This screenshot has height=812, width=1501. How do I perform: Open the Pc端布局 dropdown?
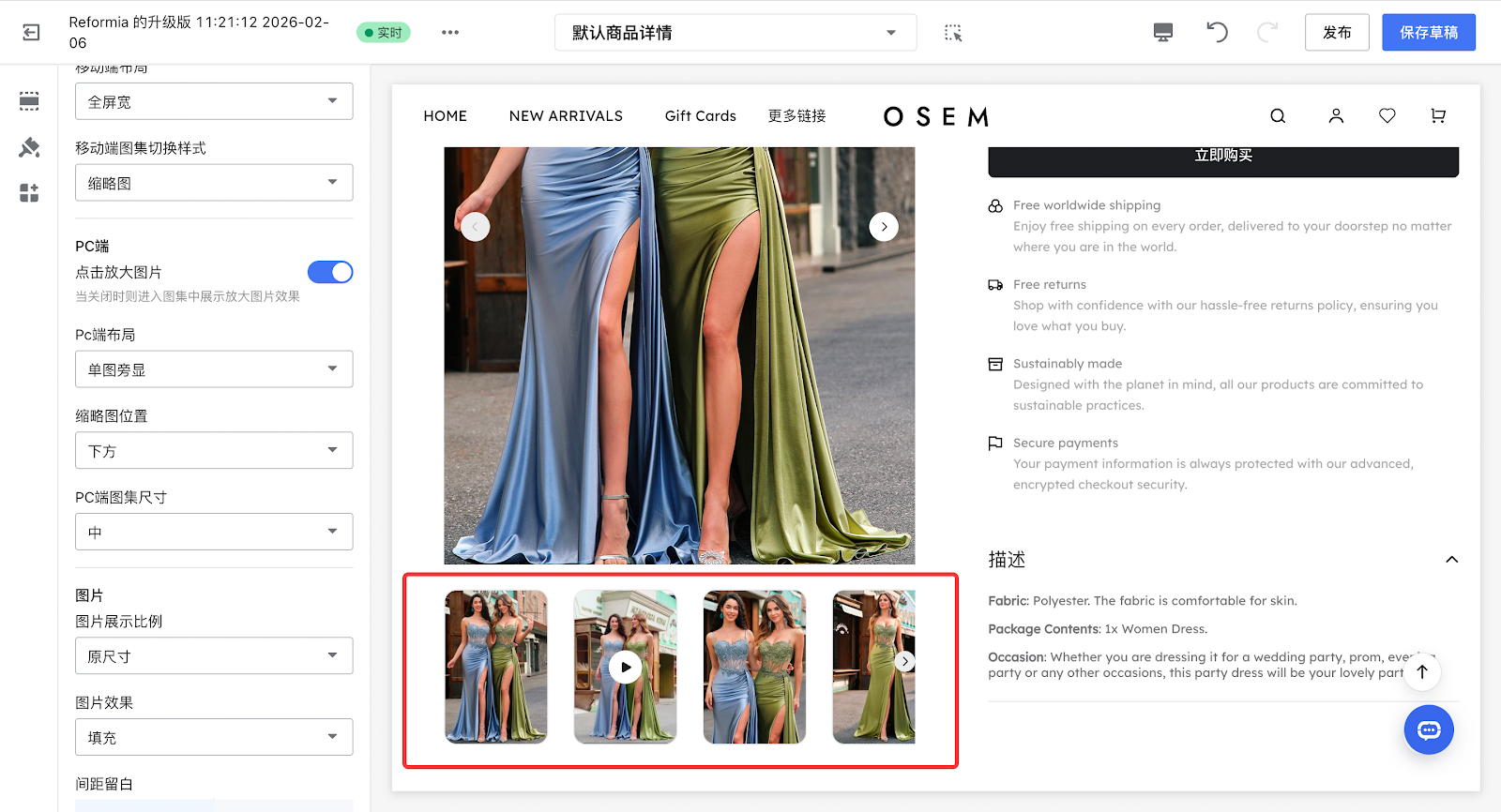[214, 369]
